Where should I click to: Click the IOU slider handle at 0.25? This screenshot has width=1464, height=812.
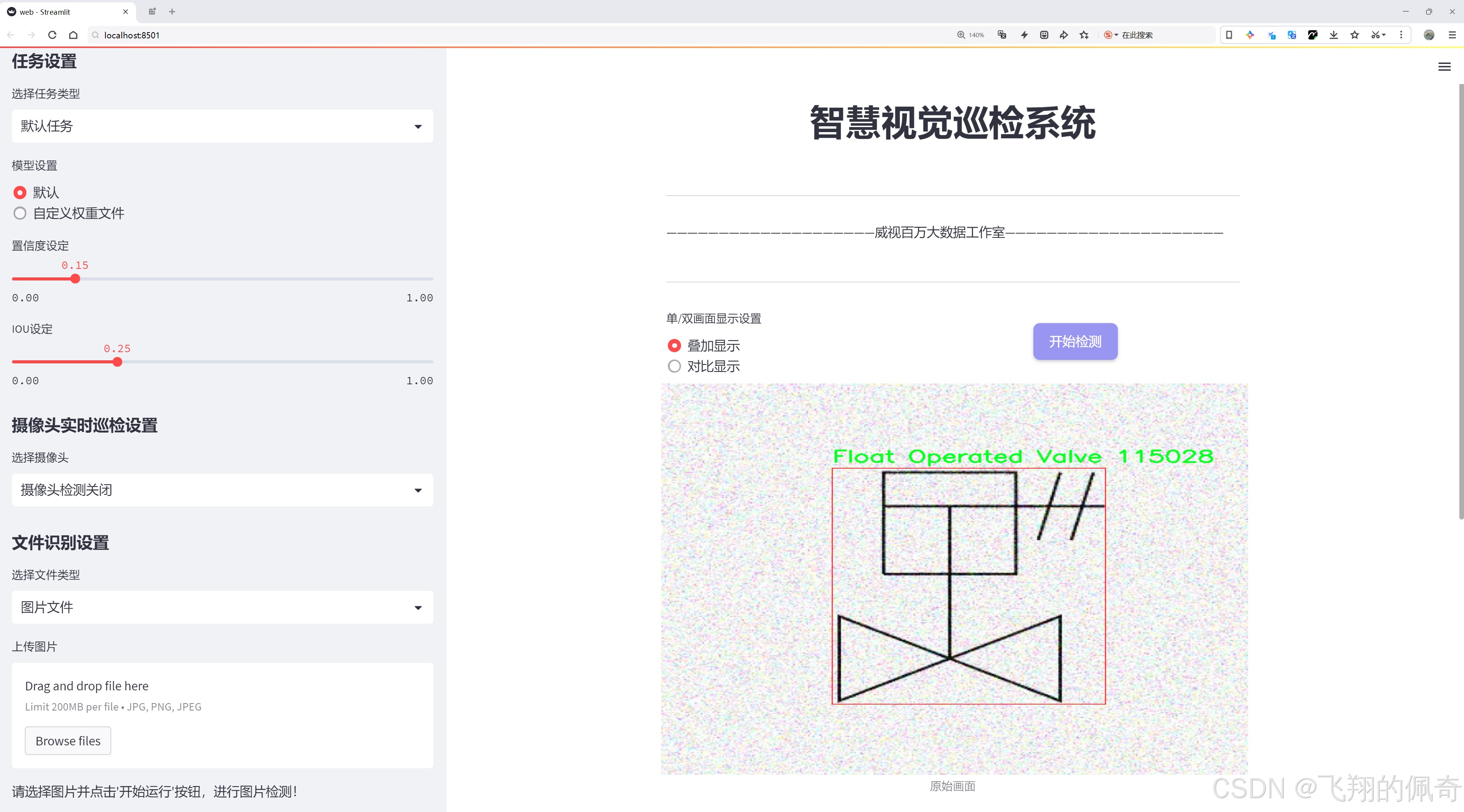[118, 362]
